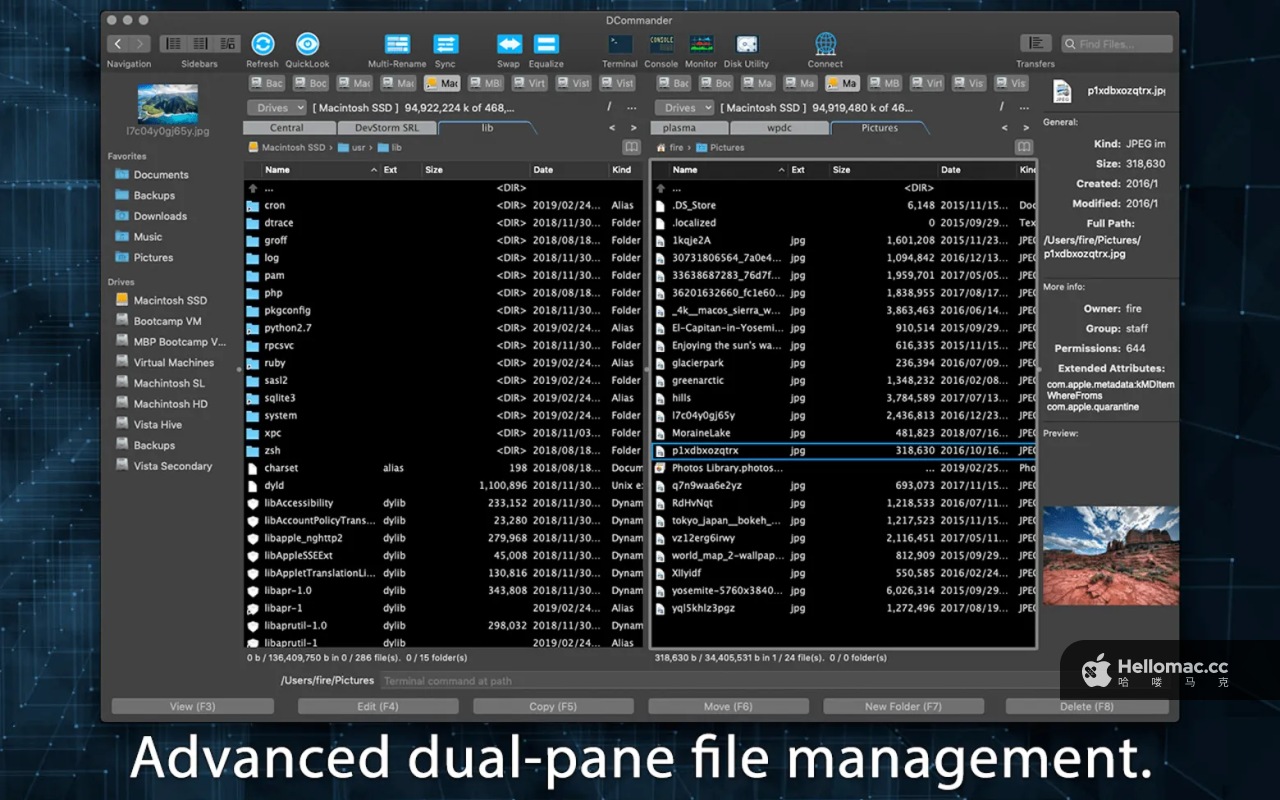This screenshot has height=800, width=1280.
Task: Select the 'libAccessibility' file row
Action: [443, 503]
